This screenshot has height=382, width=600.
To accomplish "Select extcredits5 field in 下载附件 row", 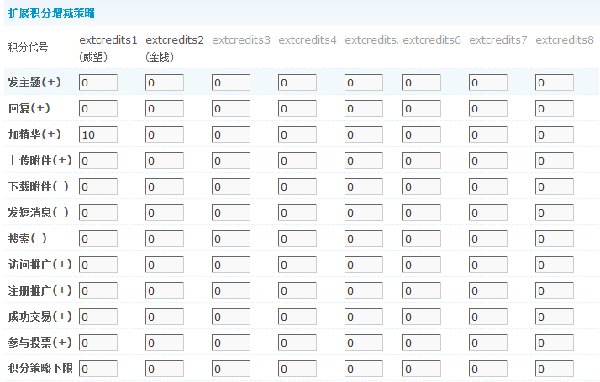I will [x=364, y=187].
